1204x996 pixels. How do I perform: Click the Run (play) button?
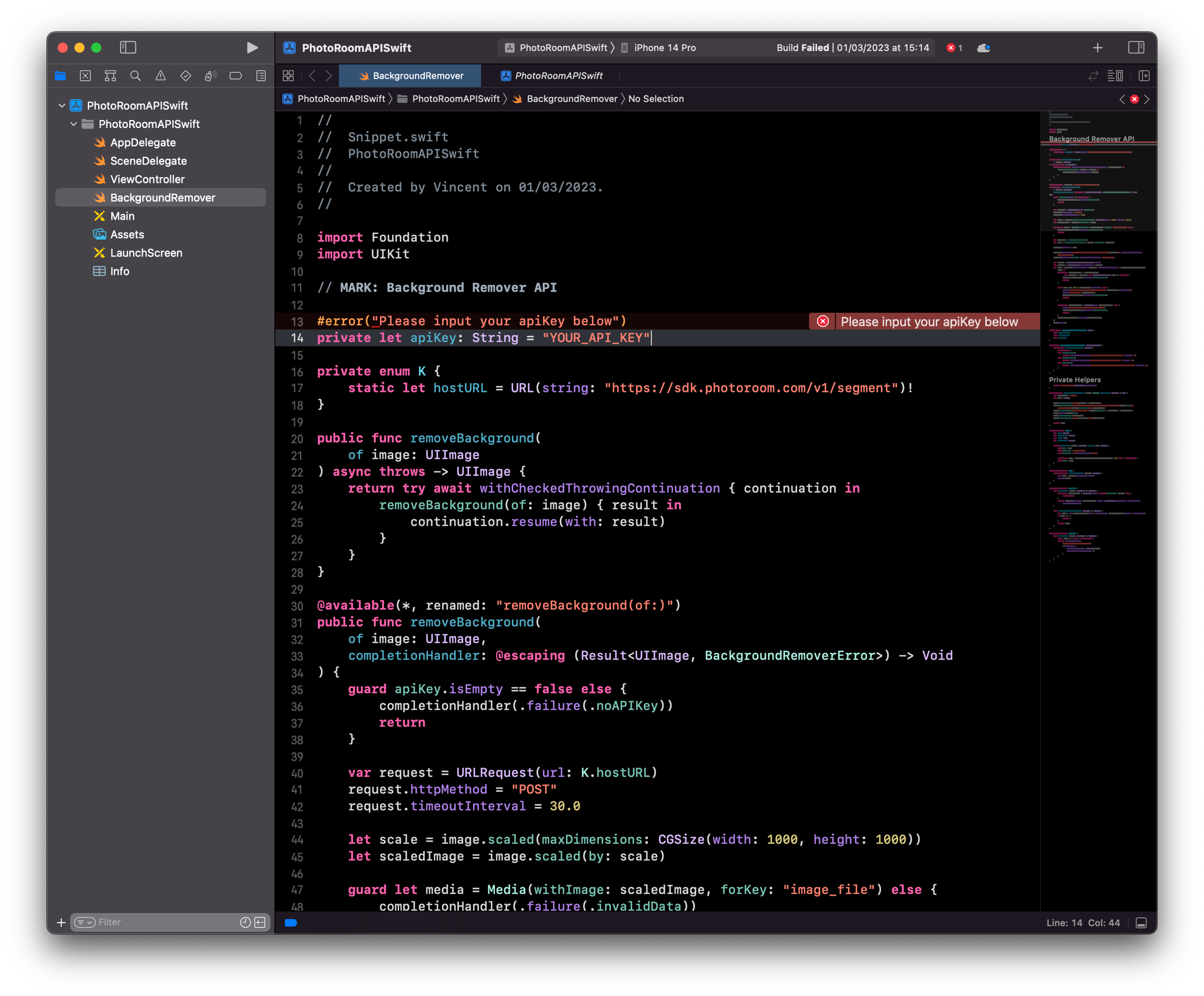point(252,48)
